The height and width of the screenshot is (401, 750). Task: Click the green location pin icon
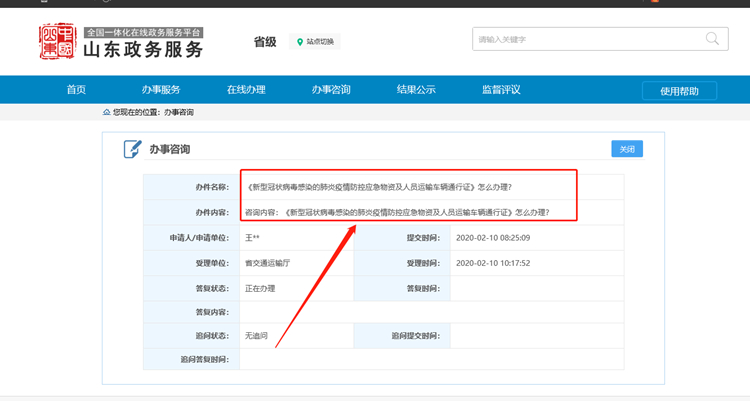299,42
